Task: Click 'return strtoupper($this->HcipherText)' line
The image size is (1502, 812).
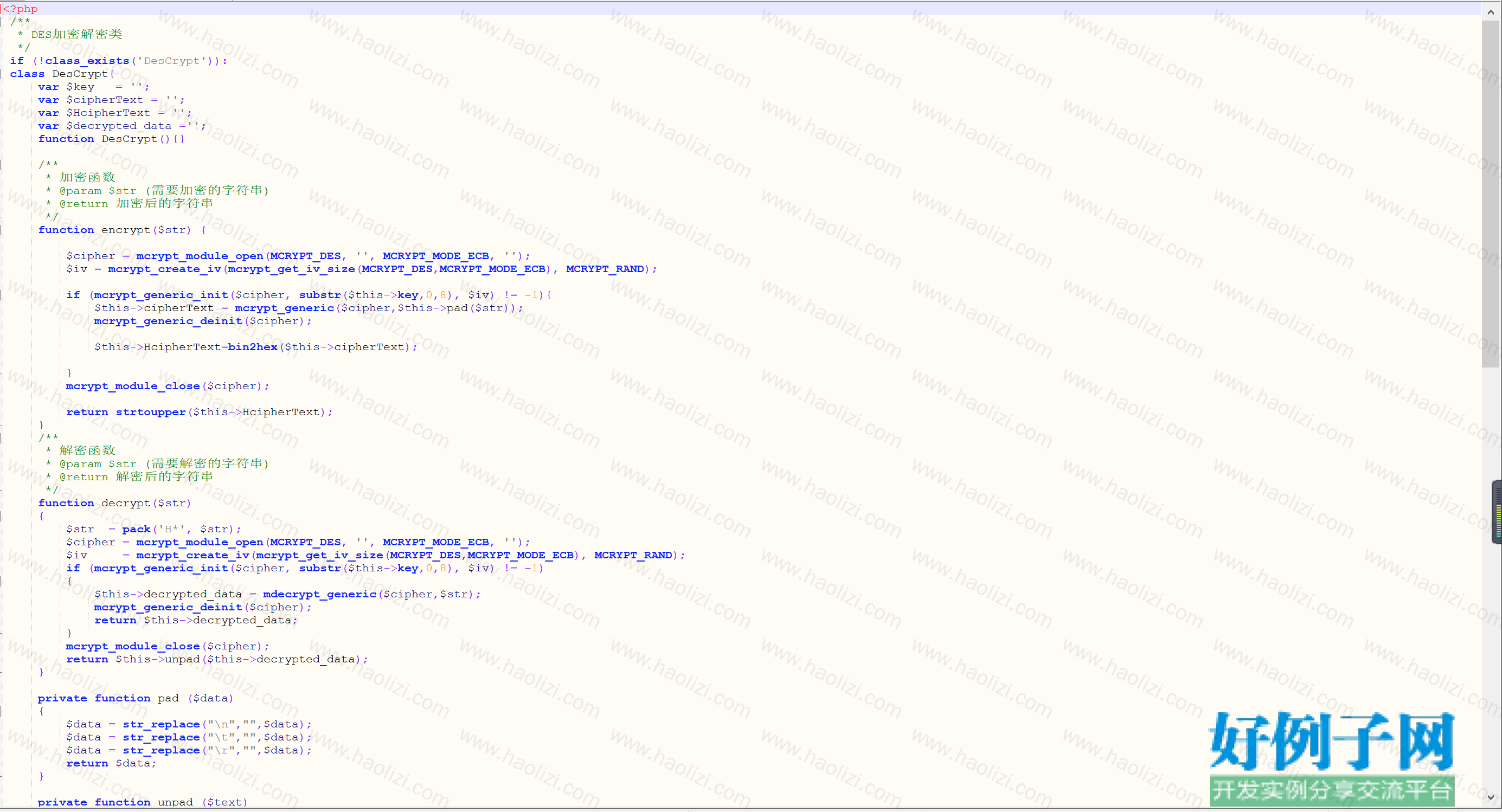Action: (200, 412)
